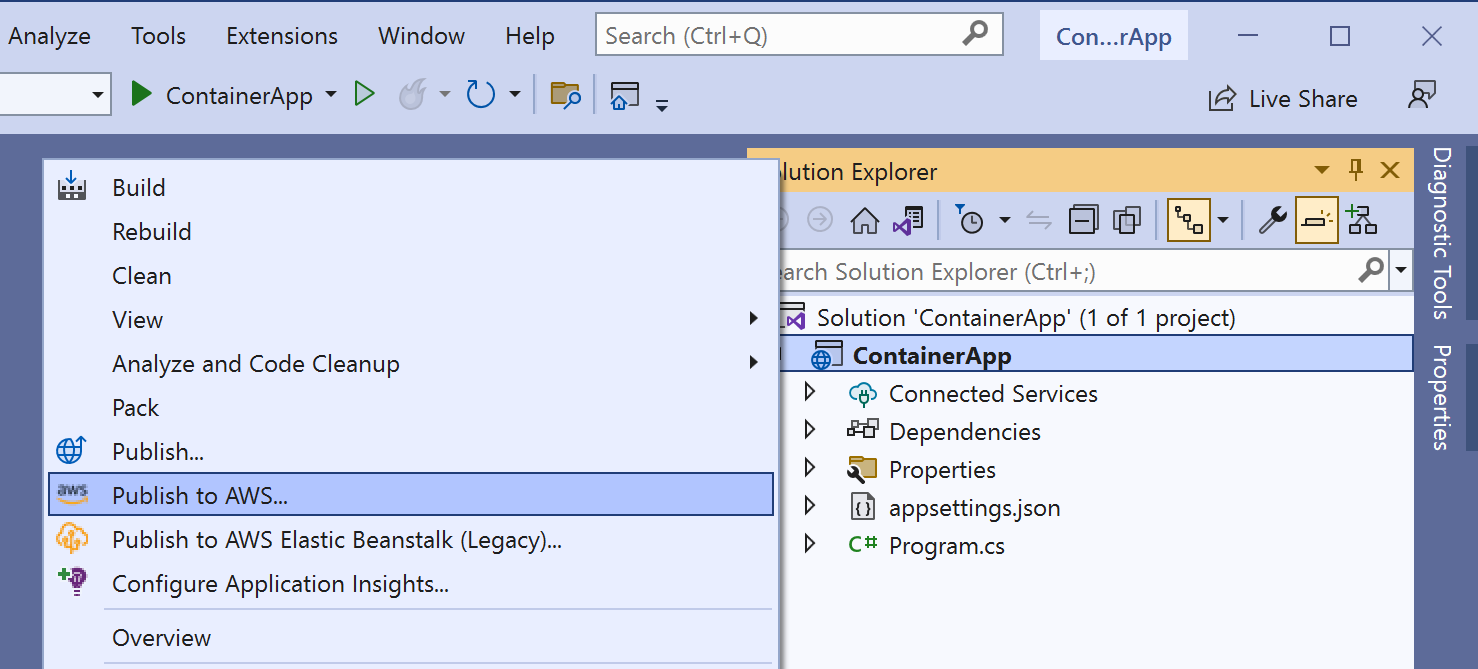Open the Hot Reload dropdown arrow
Image resolution: width=1478 pixels, height=669 pixels.
(444, 96)
